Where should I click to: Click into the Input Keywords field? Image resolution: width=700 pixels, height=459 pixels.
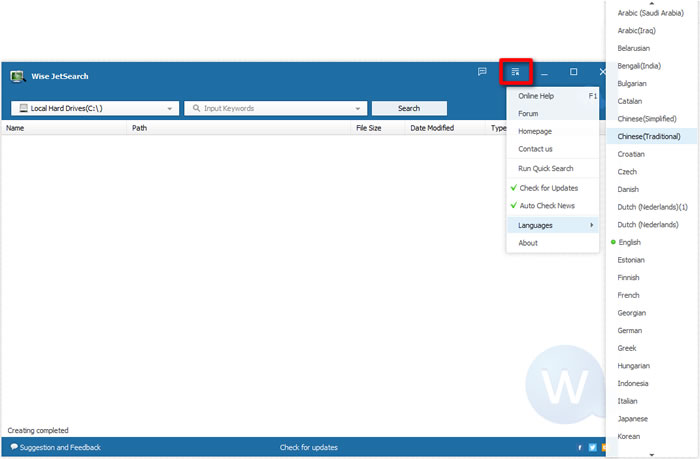pos(275,108)
